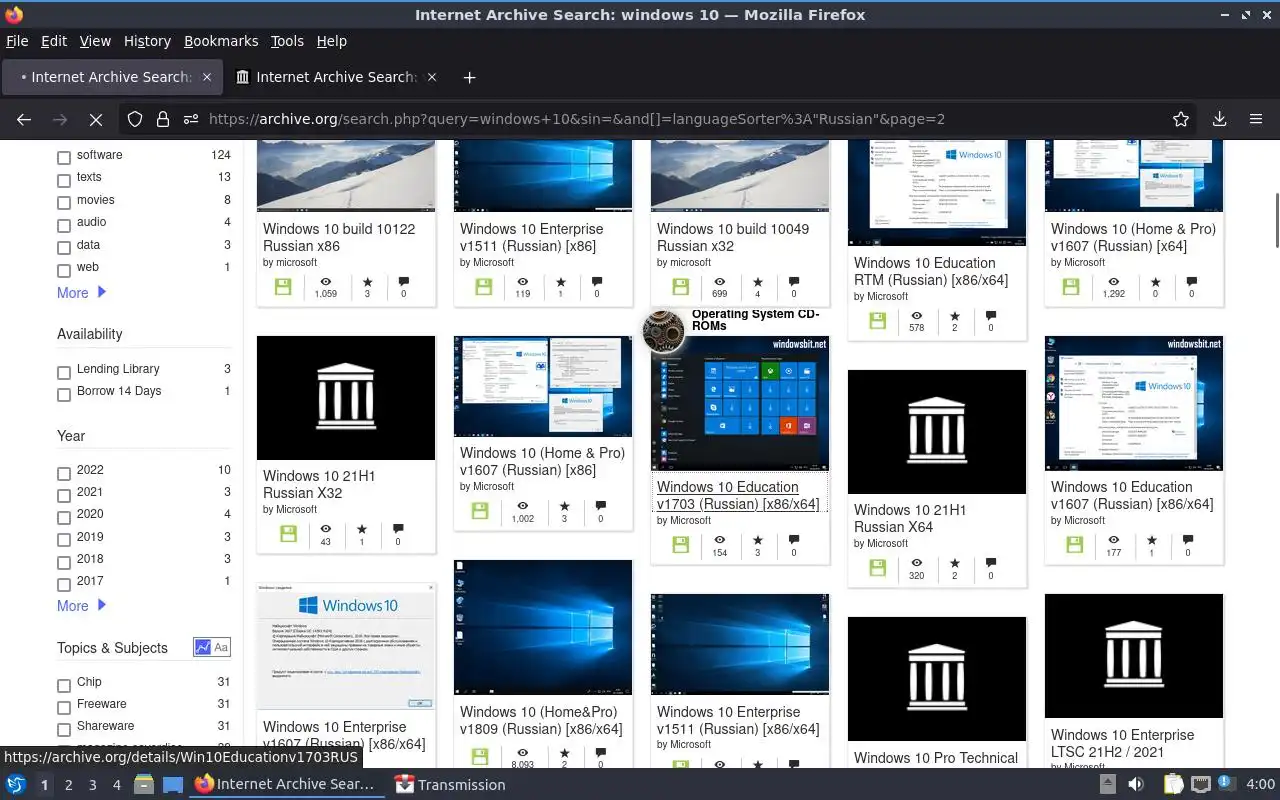Open a new tab with plus button
The image size is (1280, 800).
click(x=469, y=77)
